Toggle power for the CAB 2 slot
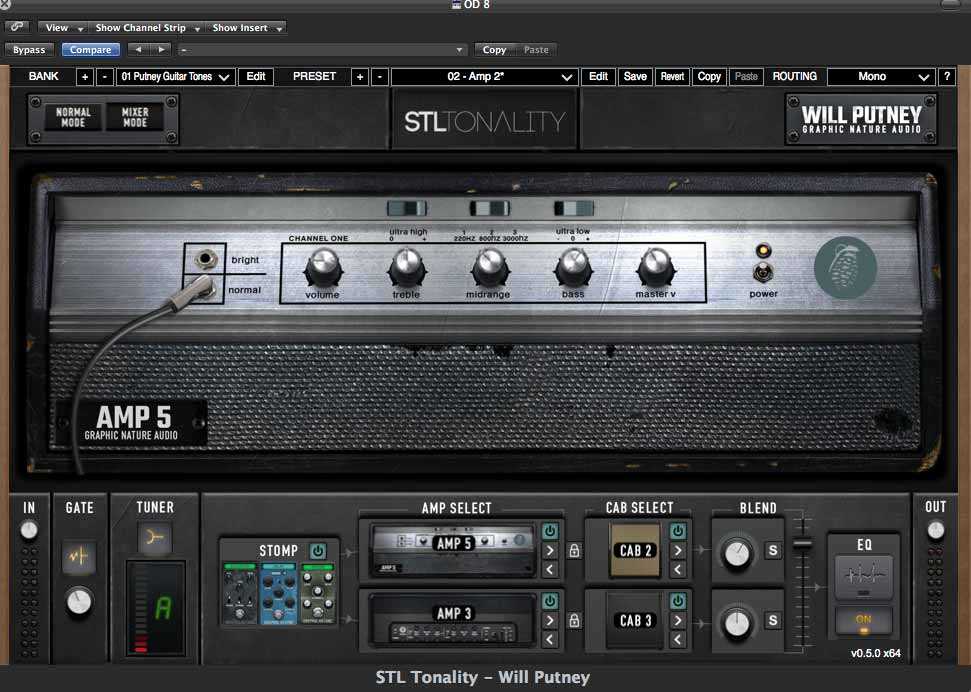The height and width of the screenshot is (692, 971). click(x=677, y=531)
